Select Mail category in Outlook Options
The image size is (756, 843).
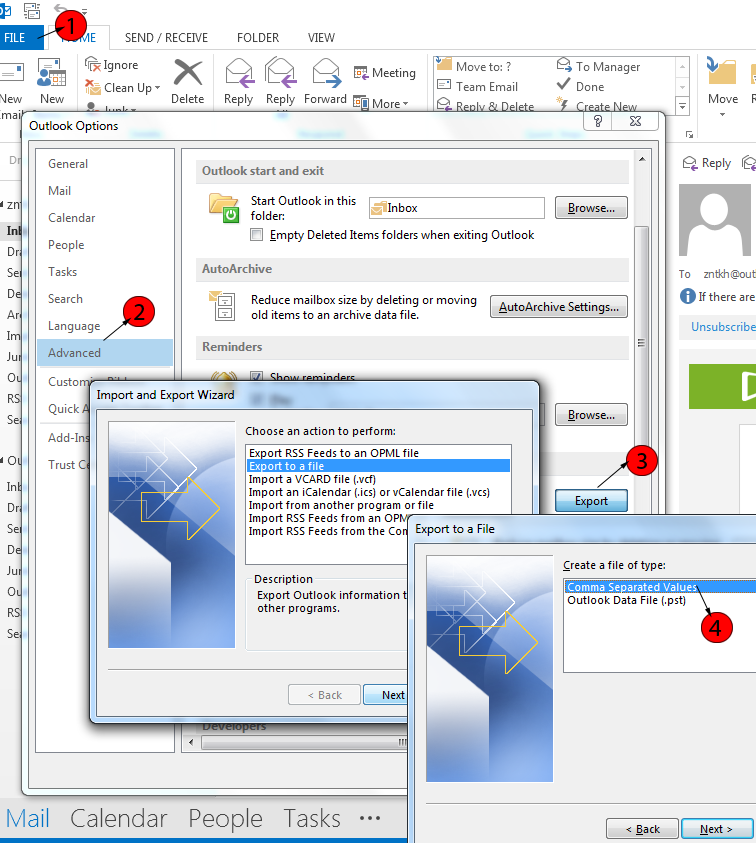[x=59, y=191]
